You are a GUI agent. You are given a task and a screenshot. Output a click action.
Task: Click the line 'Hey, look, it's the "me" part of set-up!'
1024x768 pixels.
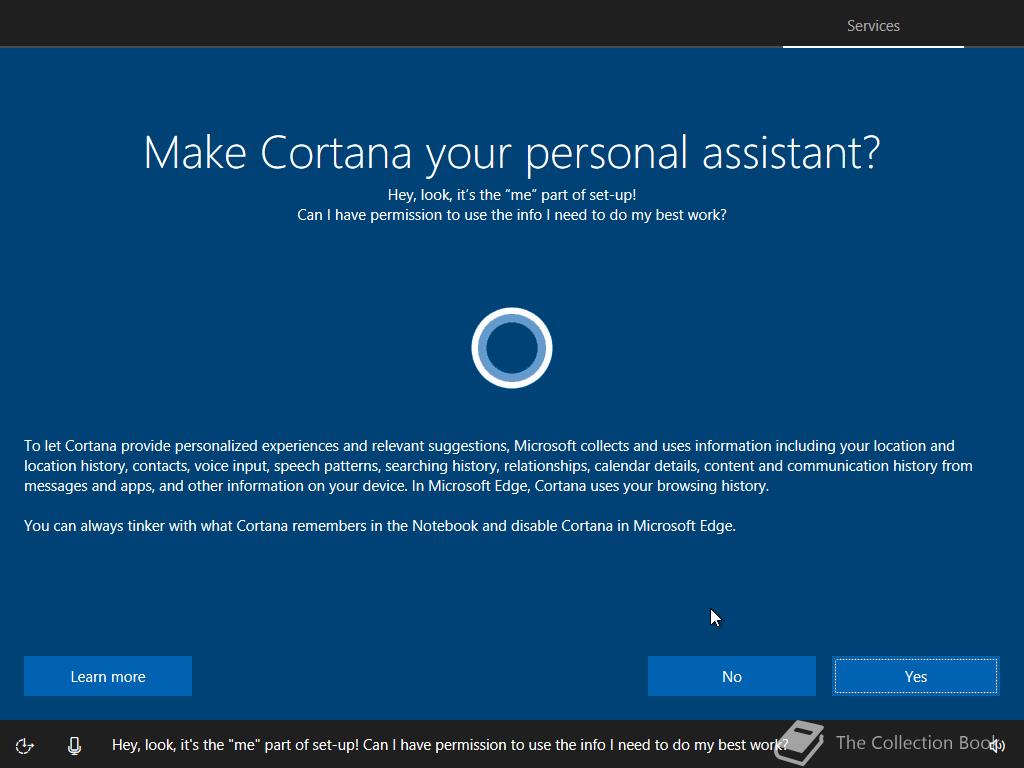[x=512, y=195]
